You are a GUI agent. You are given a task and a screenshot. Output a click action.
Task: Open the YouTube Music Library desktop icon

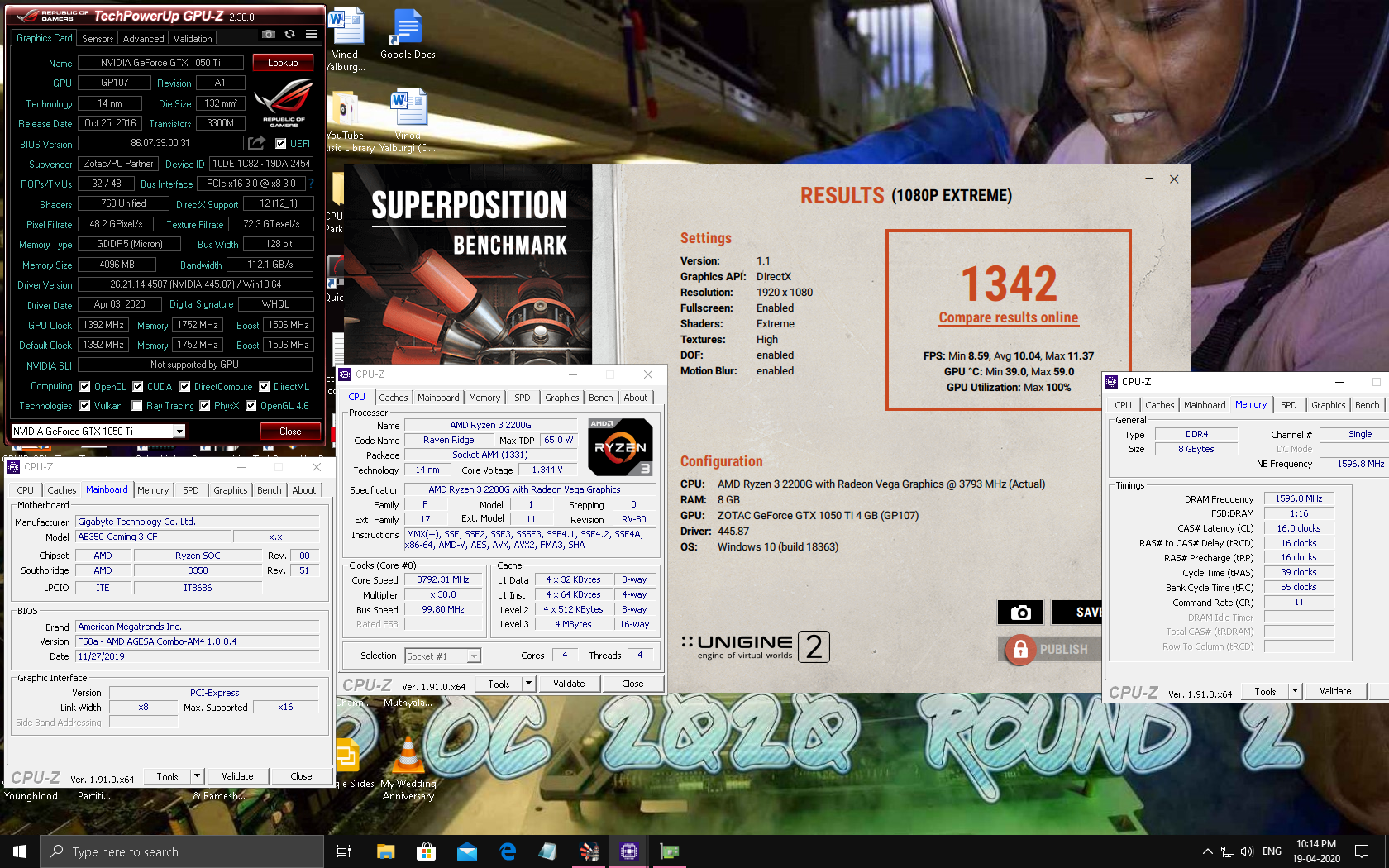[346, 122]
